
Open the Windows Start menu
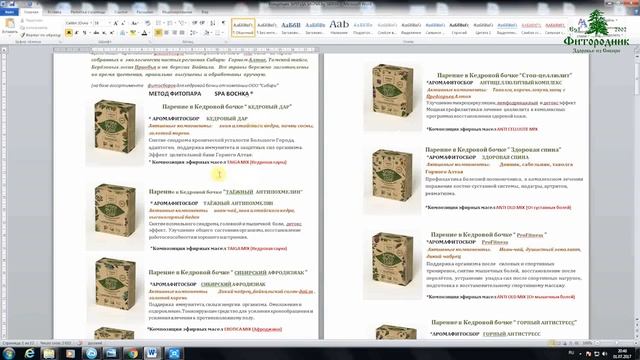9,353
